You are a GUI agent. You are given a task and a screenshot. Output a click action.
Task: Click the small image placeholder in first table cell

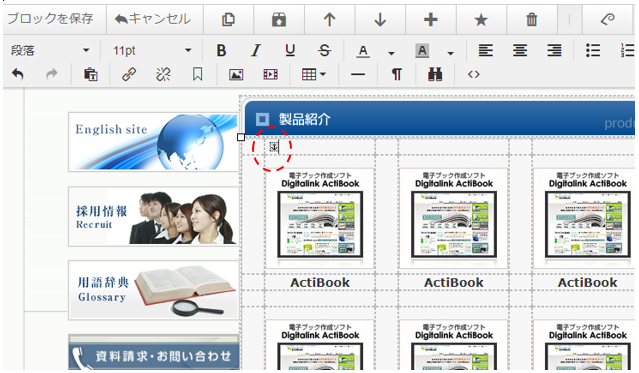274,146
